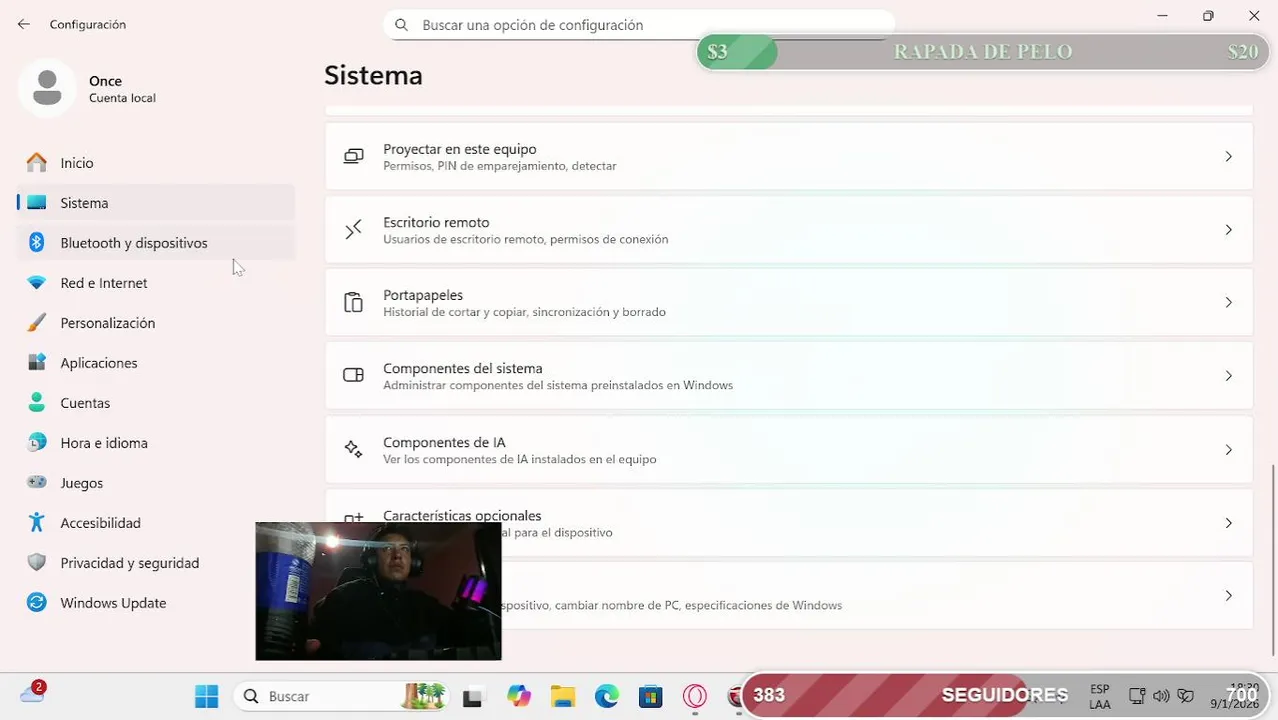Click the ESP LAA language indicator

pos(1100,697)
